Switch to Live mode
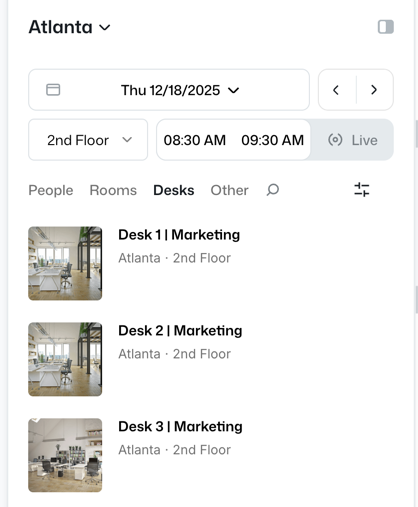418x507 pixels. [353, 140]
